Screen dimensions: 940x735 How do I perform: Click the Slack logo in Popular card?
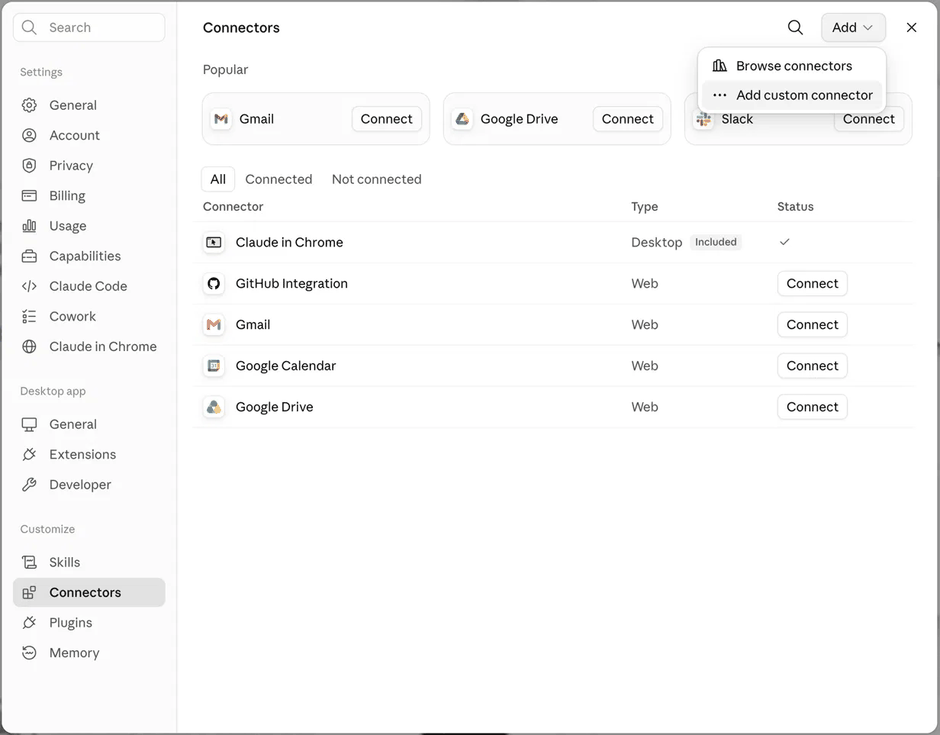[703, 119]
